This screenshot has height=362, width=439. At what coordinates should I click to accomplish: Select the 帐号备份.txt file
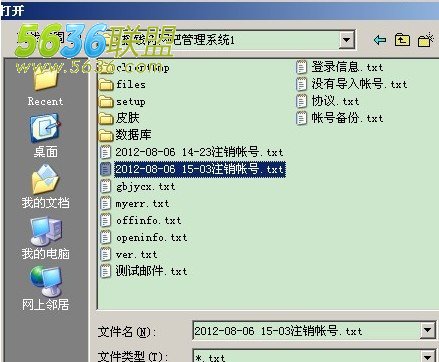pos(340,118)
